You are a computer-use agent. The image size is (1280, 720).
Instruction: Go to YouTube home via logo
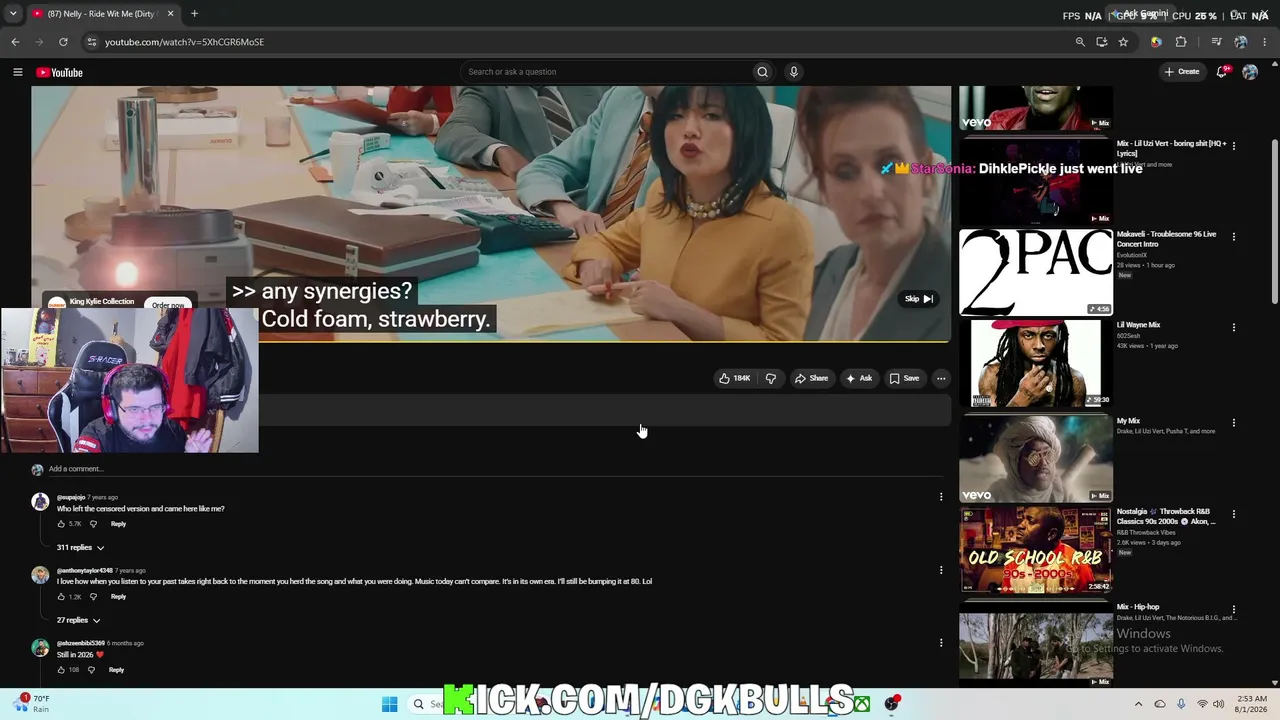pos(59,72)
